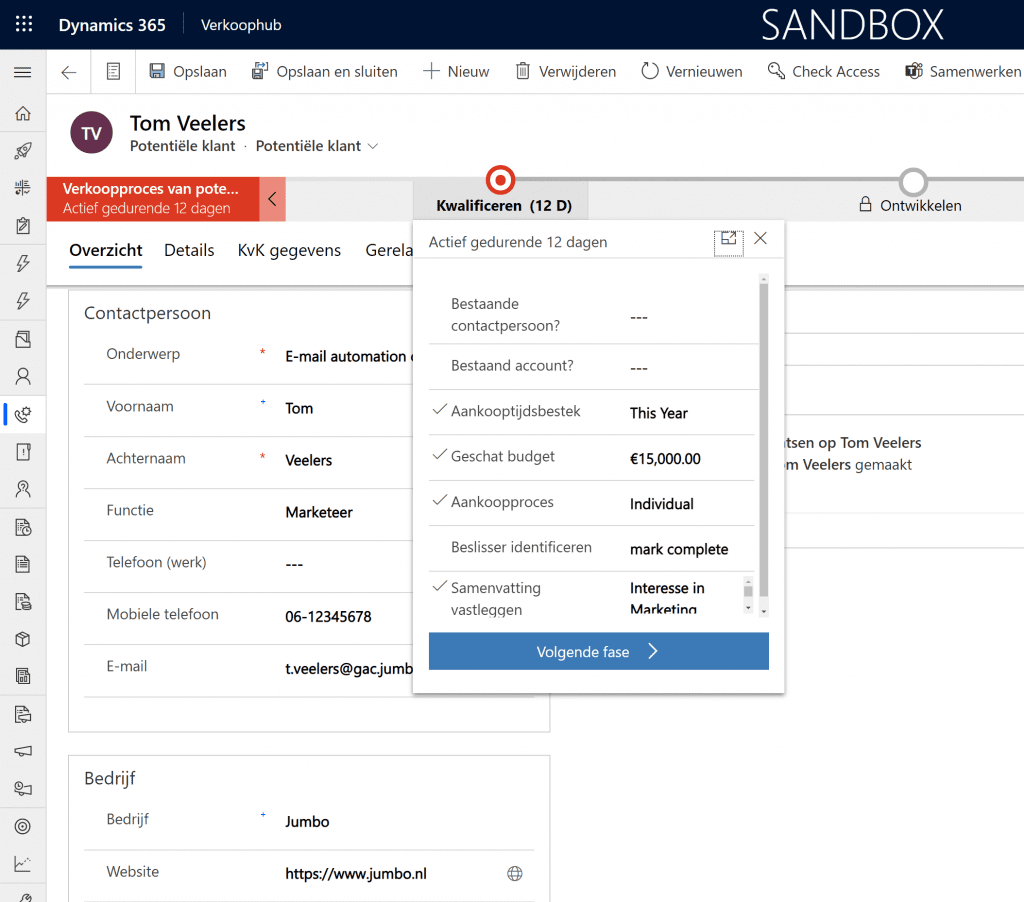Open the target goals icon in sidebar
Image resolution: width=1024 pixels, height=902 pixels.
23,827
